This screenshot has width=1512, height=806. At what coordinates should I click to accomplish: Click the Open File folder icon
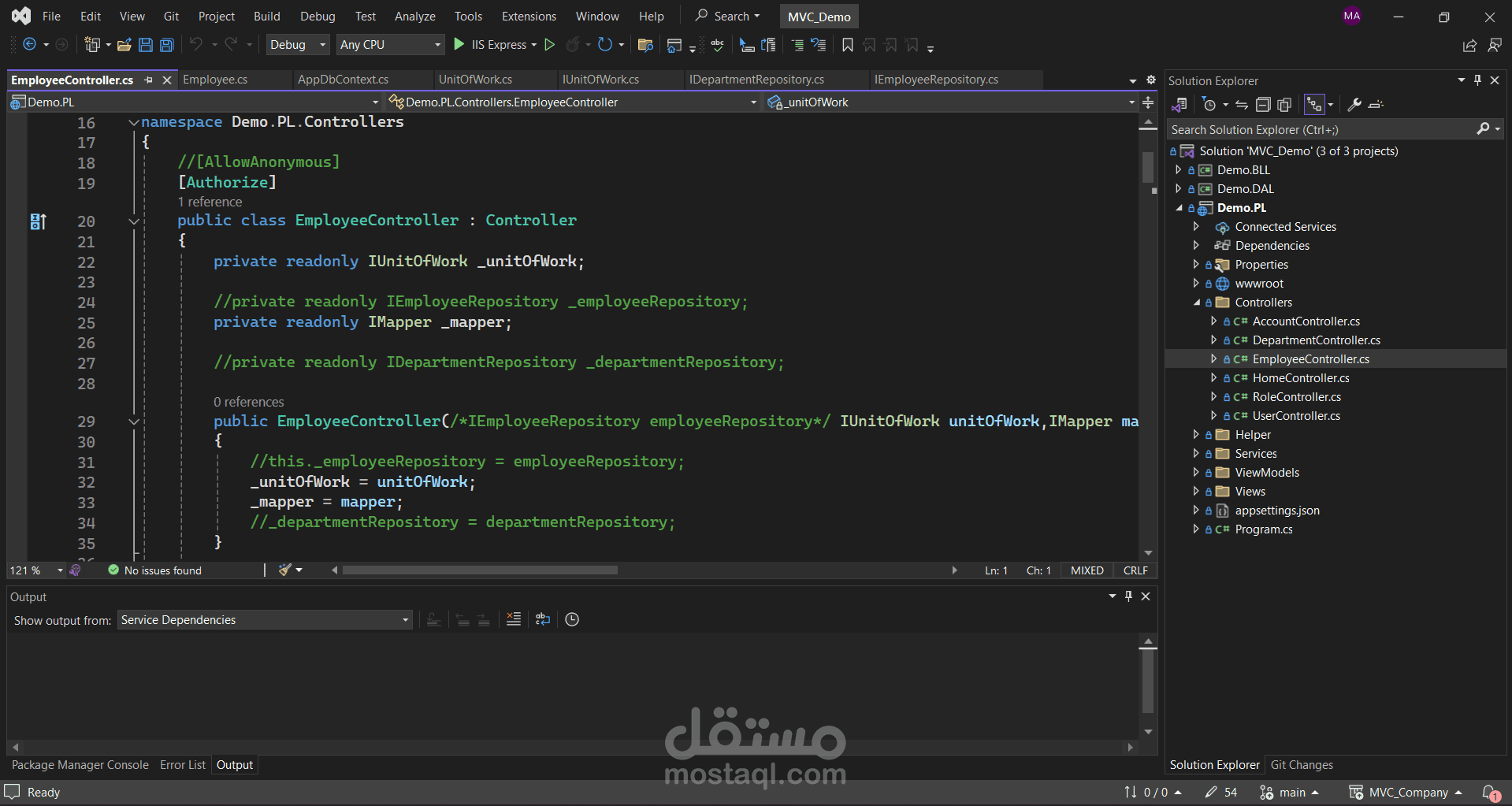[124, 45]
